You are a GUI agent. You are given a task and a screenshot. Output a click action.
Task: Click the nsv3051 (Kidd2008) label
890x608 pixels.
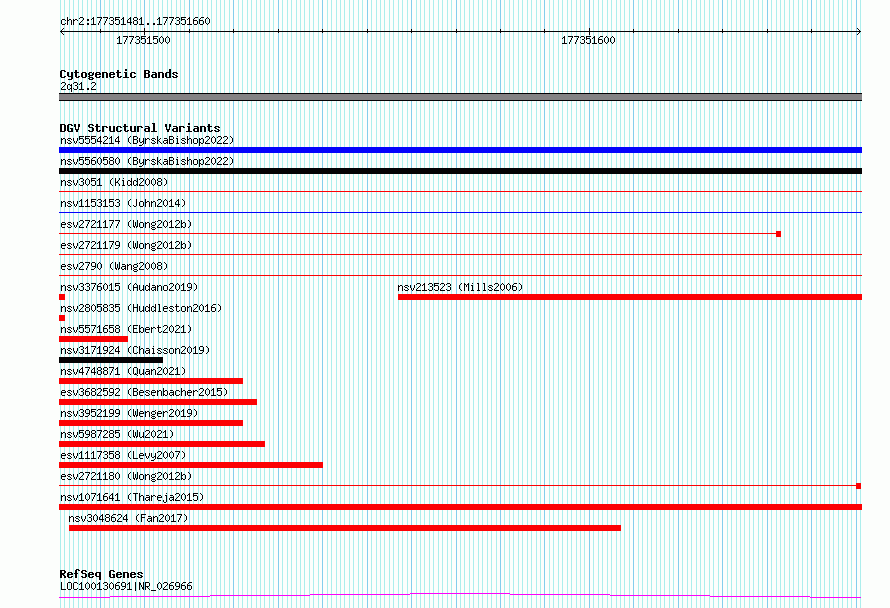click(x=114, y=182)
